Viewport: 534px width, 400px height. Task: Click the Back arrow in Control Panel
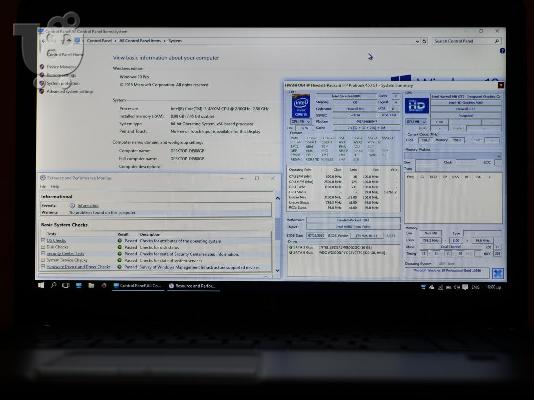coord(43,41)
